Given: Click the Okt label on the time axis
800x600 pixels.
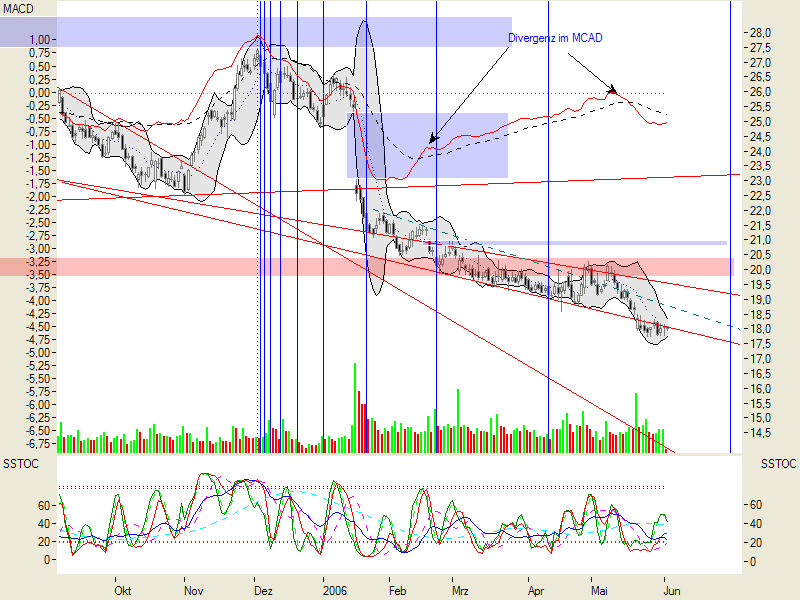Looking at the screenshot, I should [x=123, y=591].
